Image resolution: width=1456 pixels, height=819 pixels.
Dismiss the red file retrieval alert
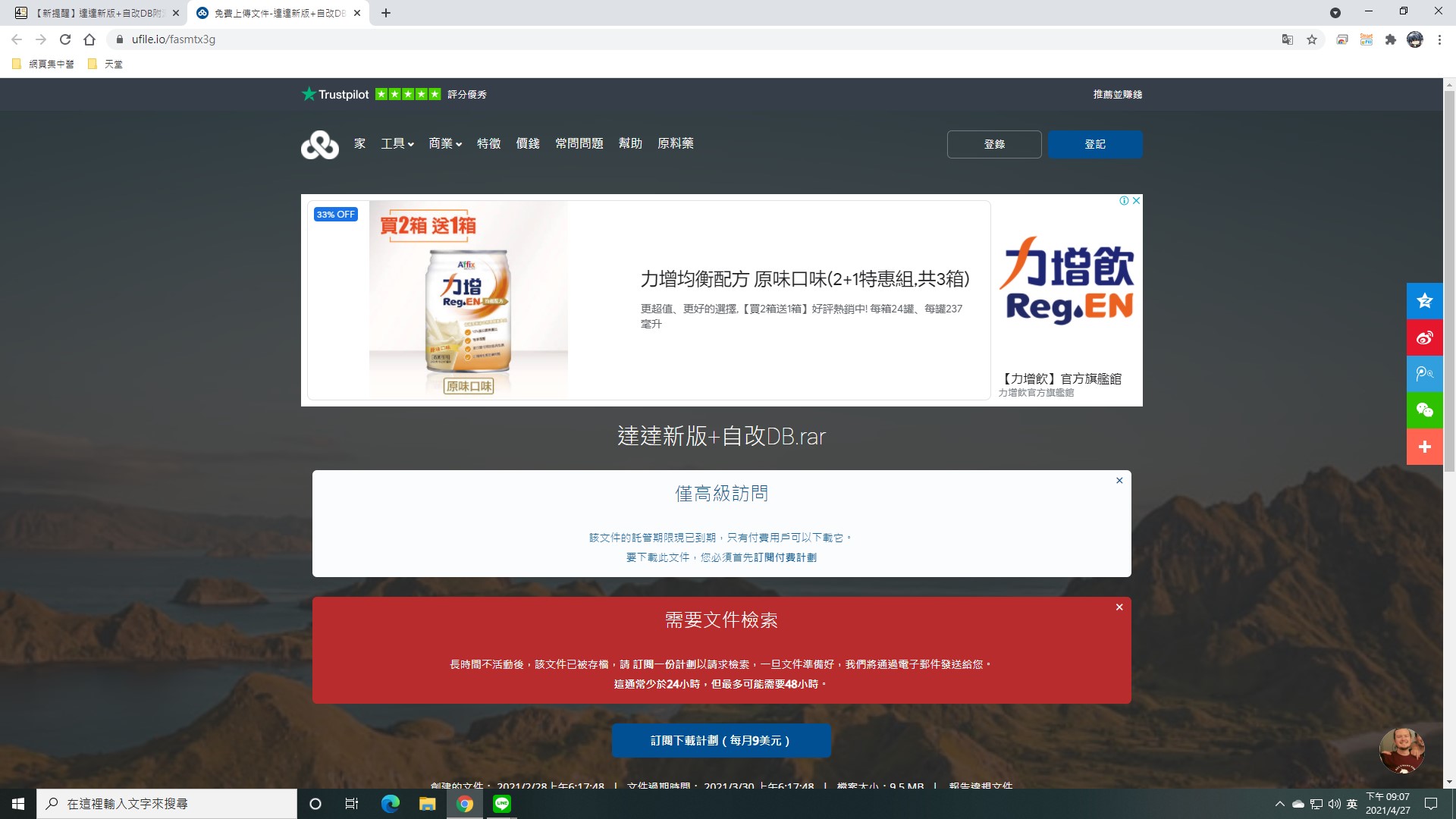1119,607
